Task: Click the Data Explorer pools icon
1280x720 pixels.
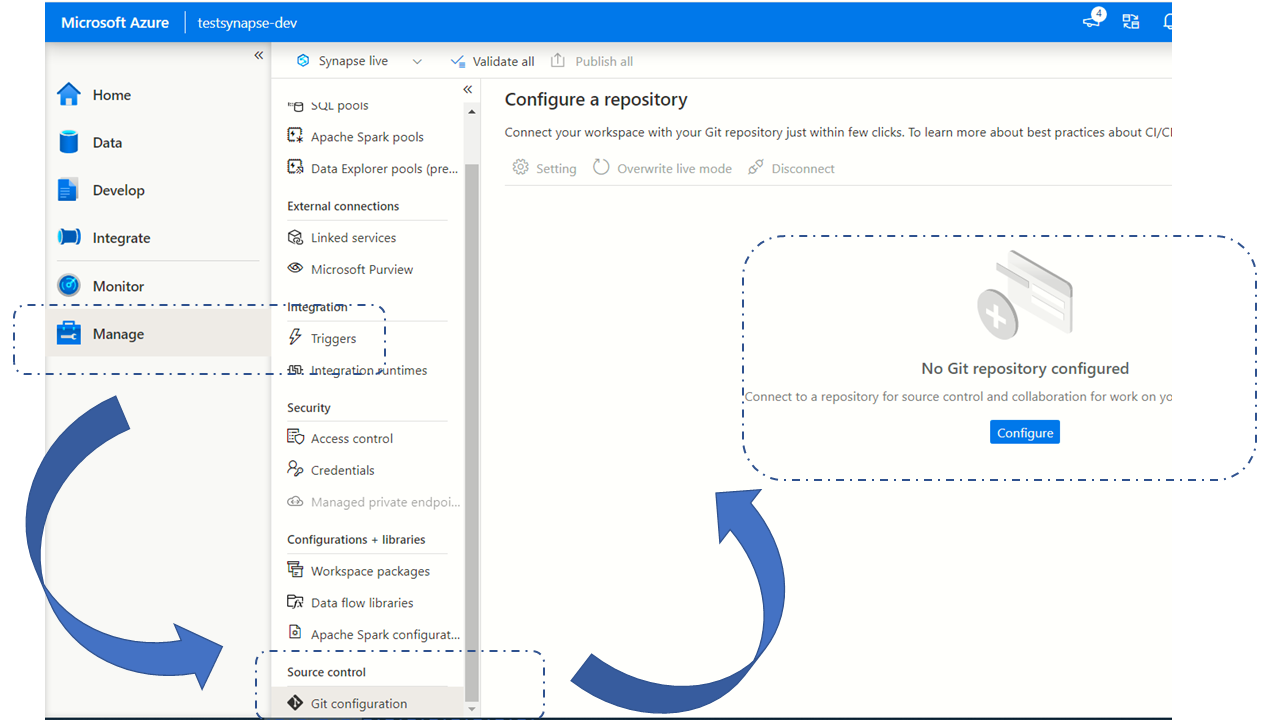Action: click(x=295, y=168)
